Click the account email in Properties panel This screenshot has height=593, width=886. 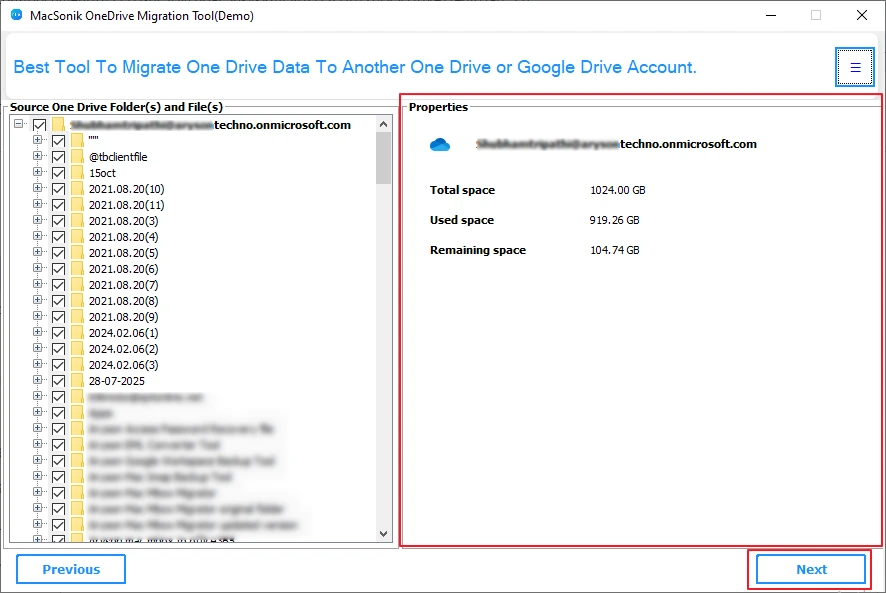tap(616, 144)
